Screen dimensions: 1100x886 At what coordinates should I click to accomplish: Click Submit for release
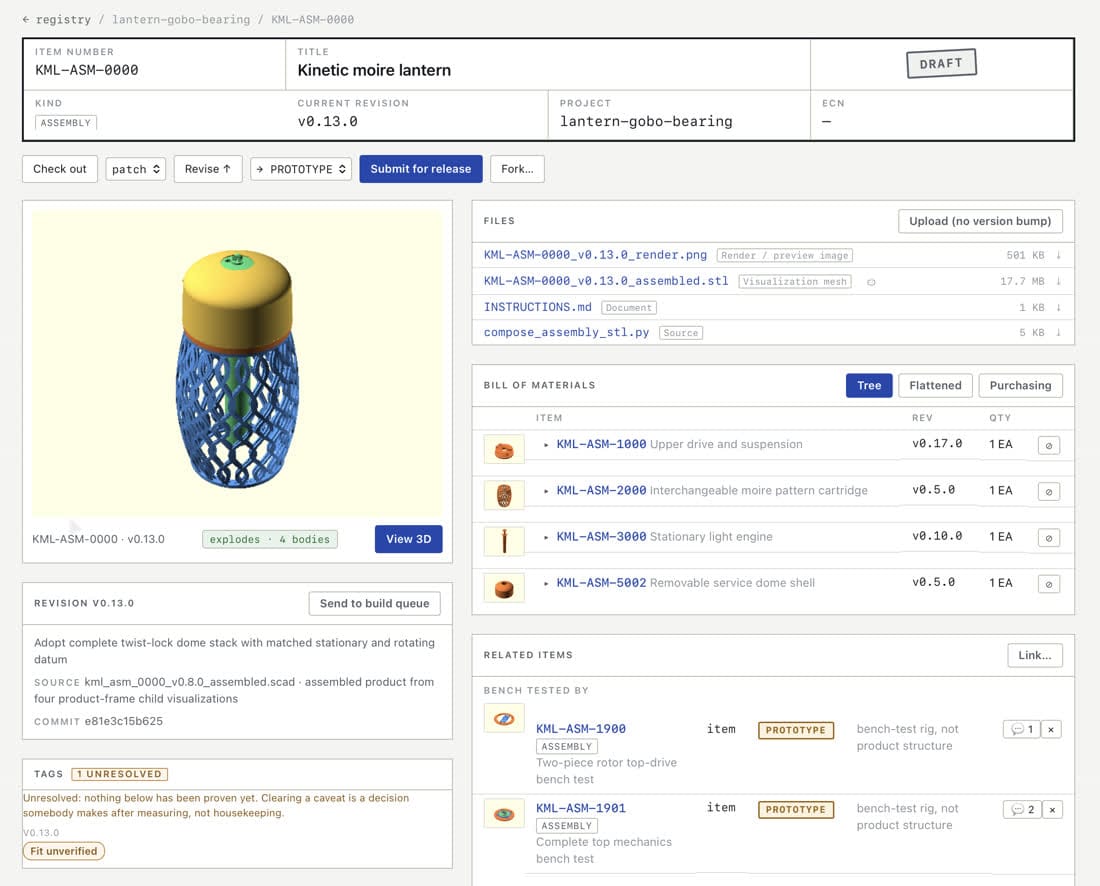(421, 169)
